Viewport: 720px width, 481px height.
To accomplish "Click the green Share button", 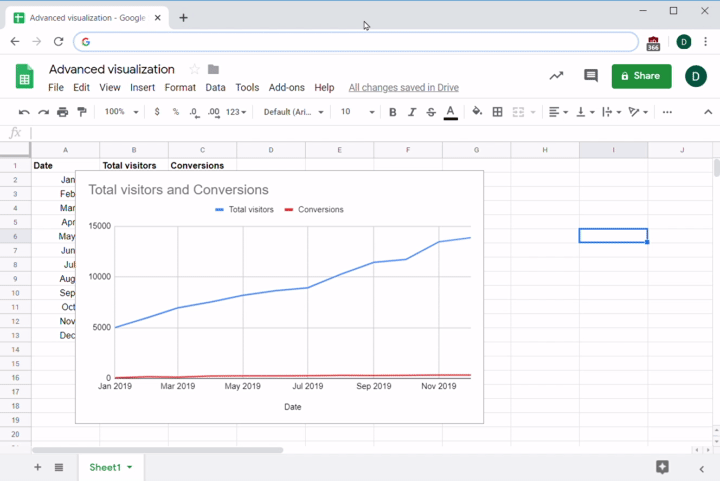I will pos(641,76).
